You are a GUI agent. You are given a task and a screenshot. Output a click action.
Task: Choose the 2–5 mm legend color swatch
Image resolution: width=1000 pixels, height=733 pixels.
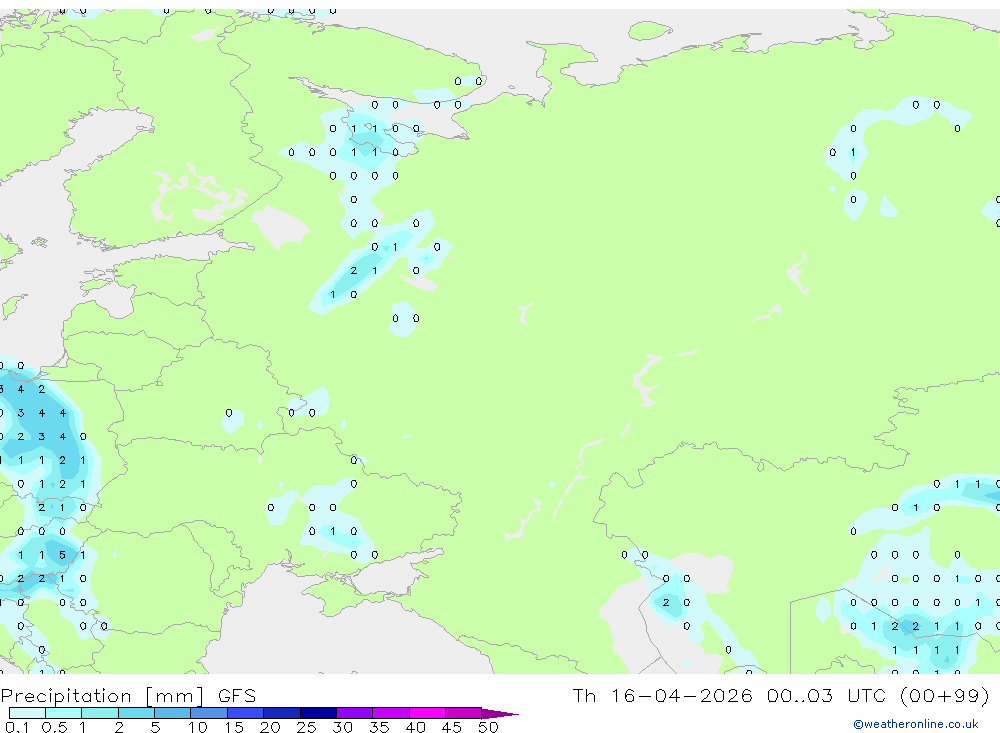click(136, 713)
